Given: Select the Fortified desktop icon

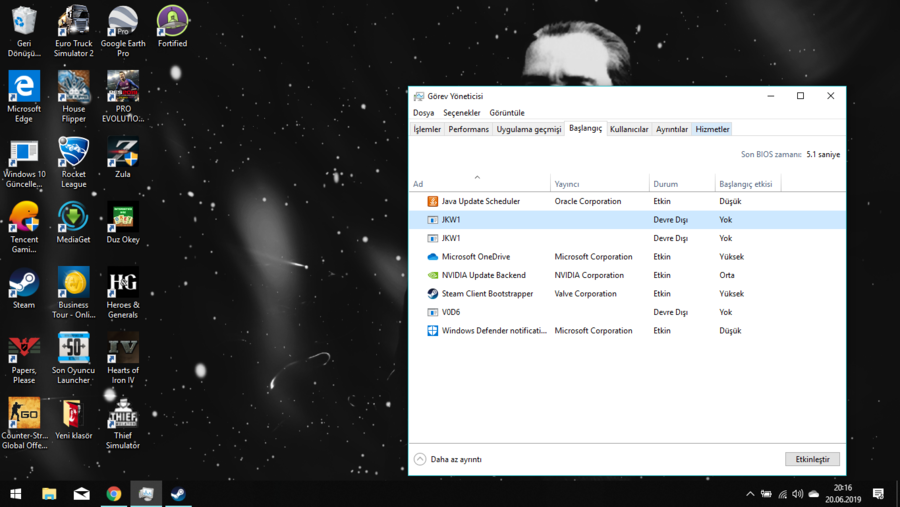Looking at the screenshot, I should [x=172, y=26].
